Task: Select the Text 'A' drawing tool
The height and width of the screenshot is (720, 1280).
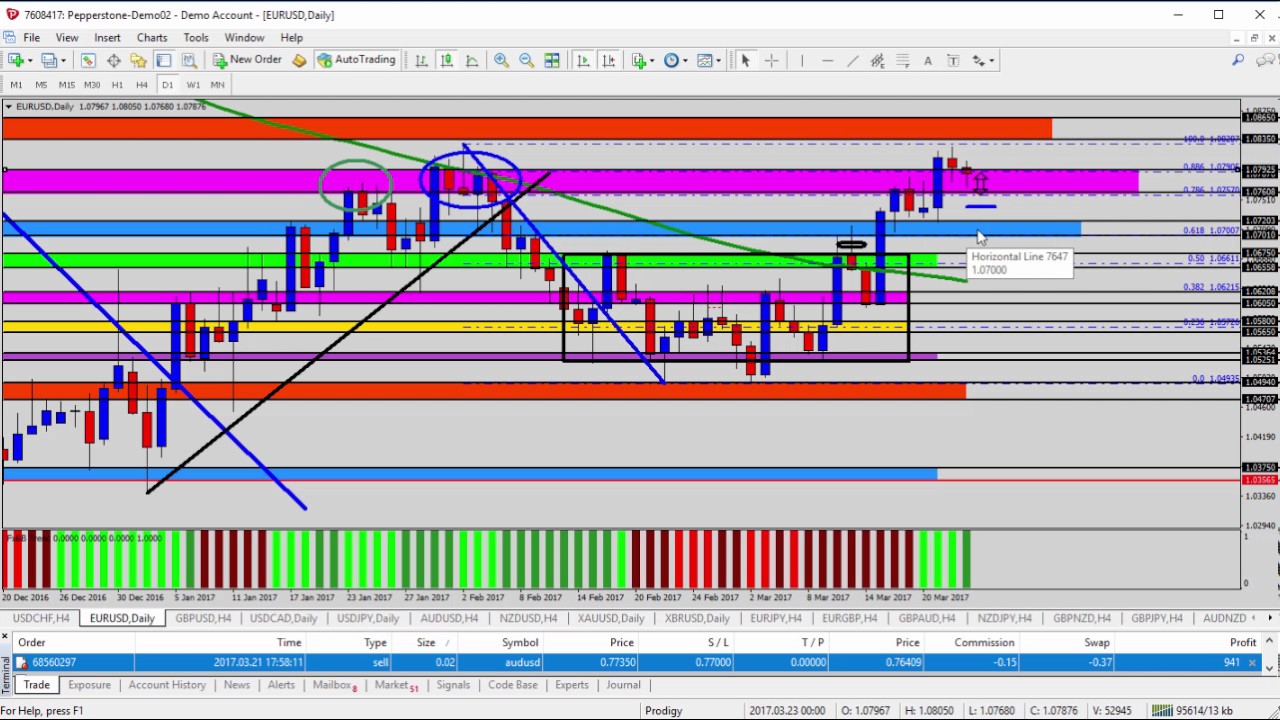Action: point(927,60)
